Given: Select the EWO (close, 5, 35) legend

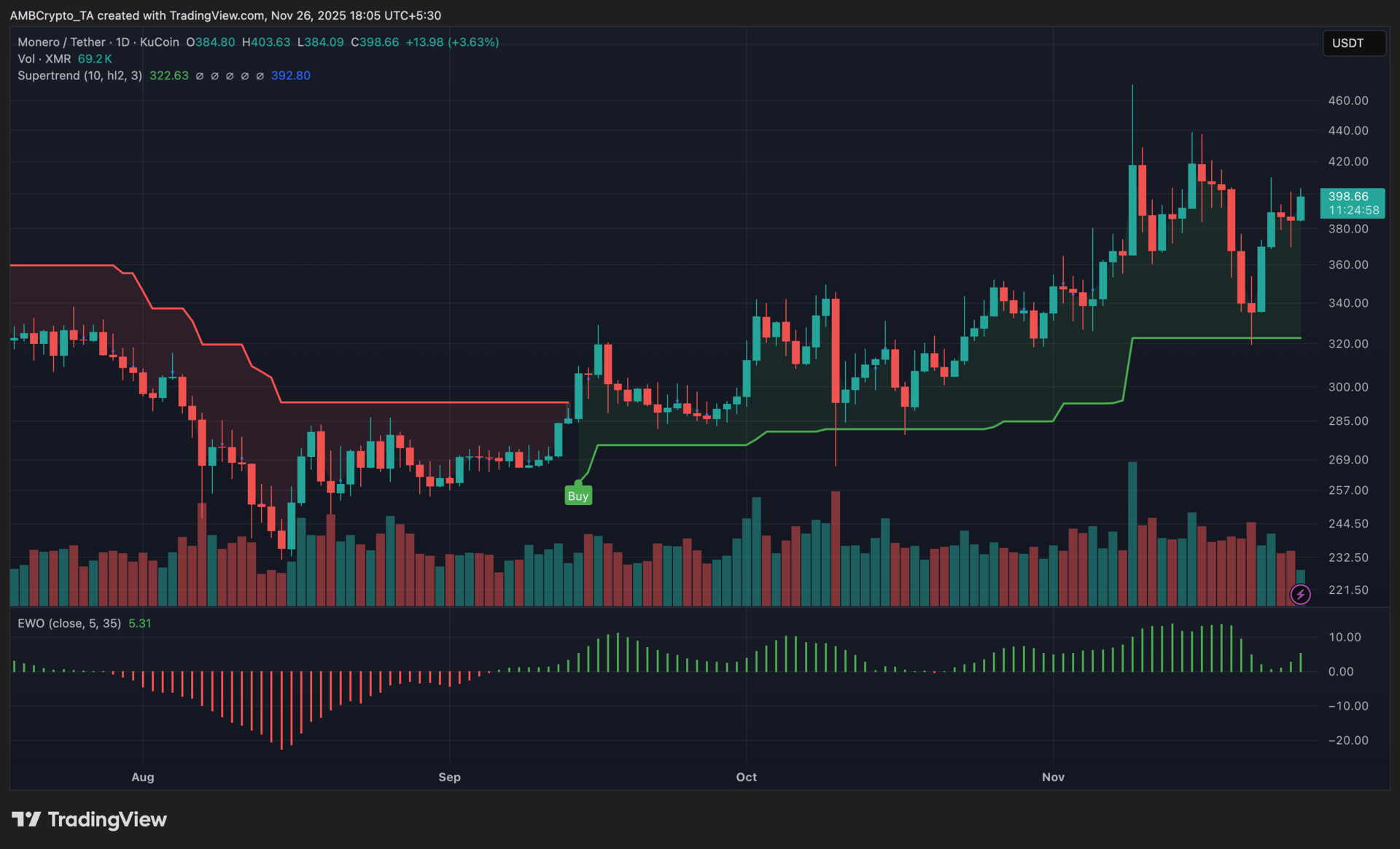Looking at the screenshot, I should click(x=69, y=624).
